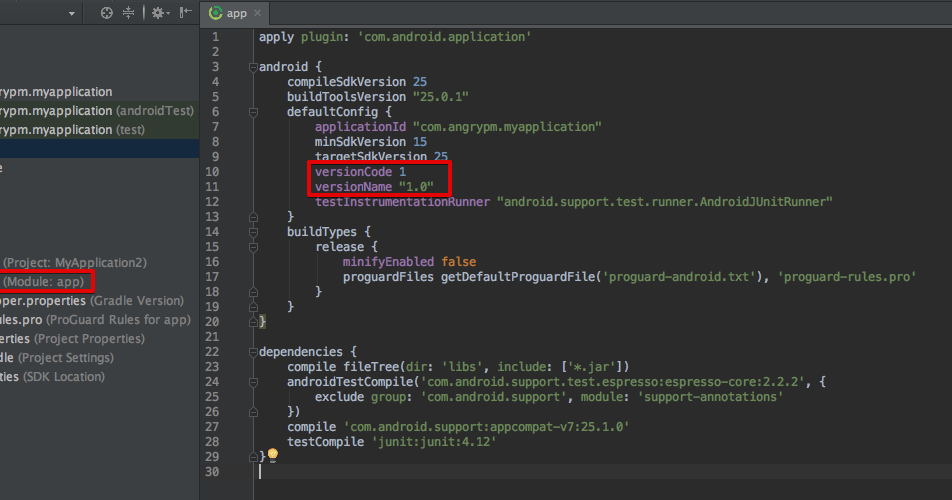Screen dimensions: 952x500
Task: Click the proguardFiles line in release block
Action: [628, 277]
